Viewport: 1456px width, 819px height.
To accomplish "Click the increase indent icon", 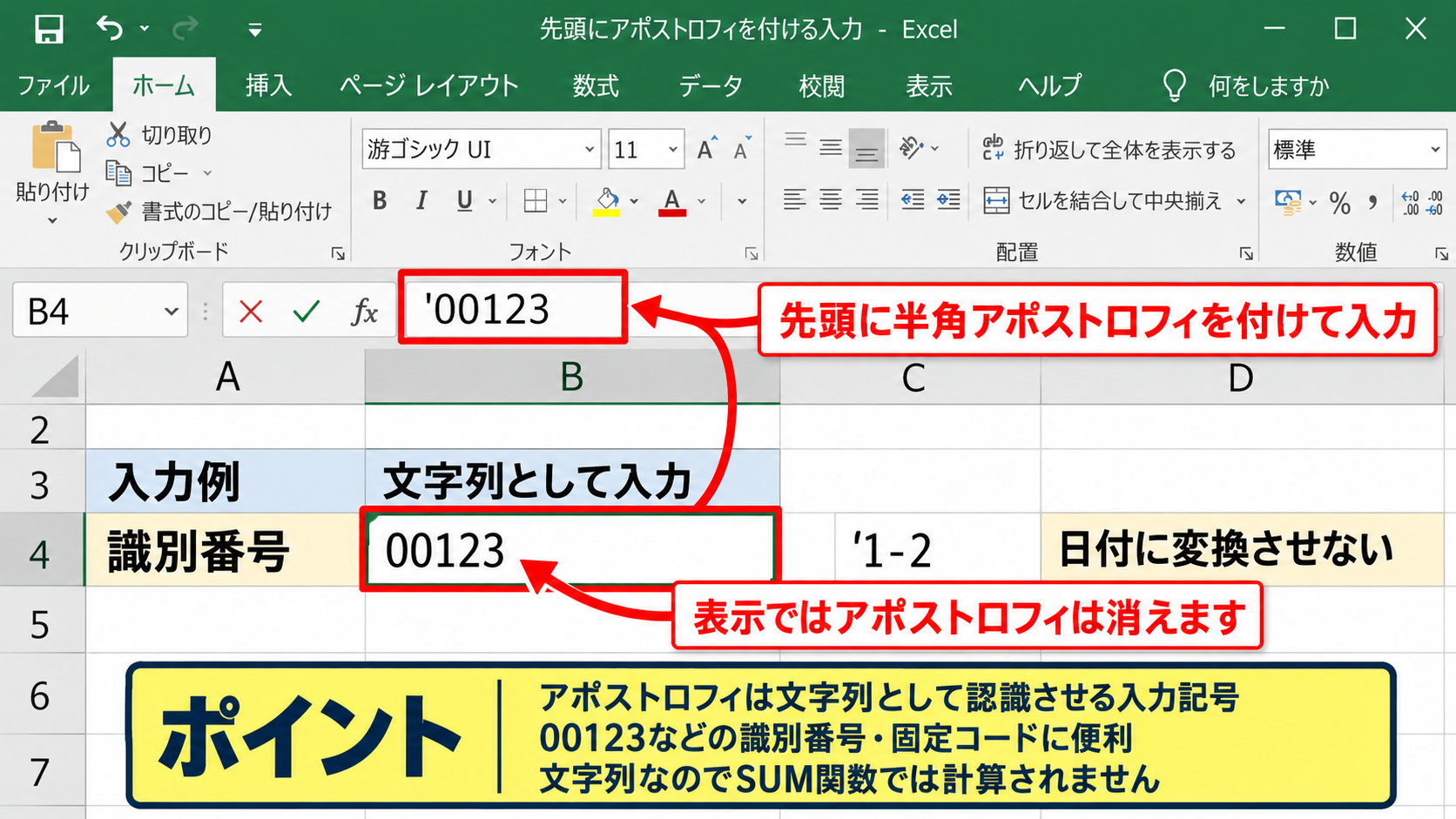I will (948, 201).
